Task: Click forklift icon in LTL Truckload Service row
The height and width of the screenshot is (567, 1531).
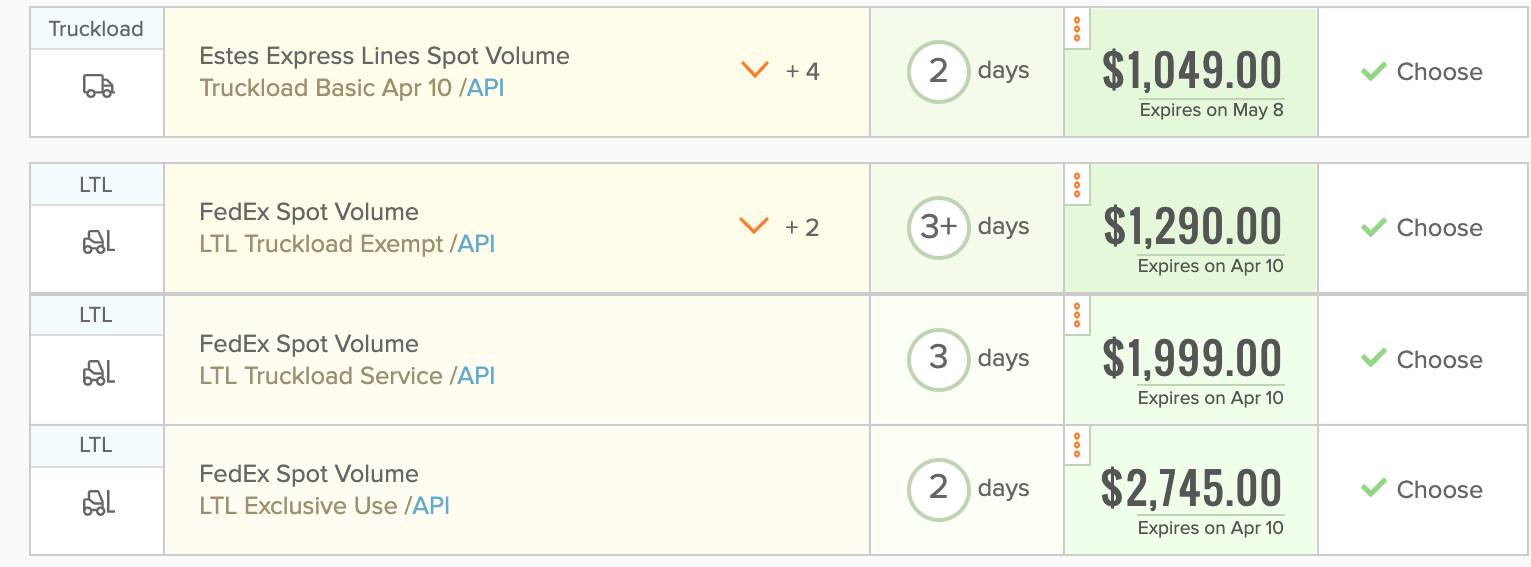Action: (98, 374)
